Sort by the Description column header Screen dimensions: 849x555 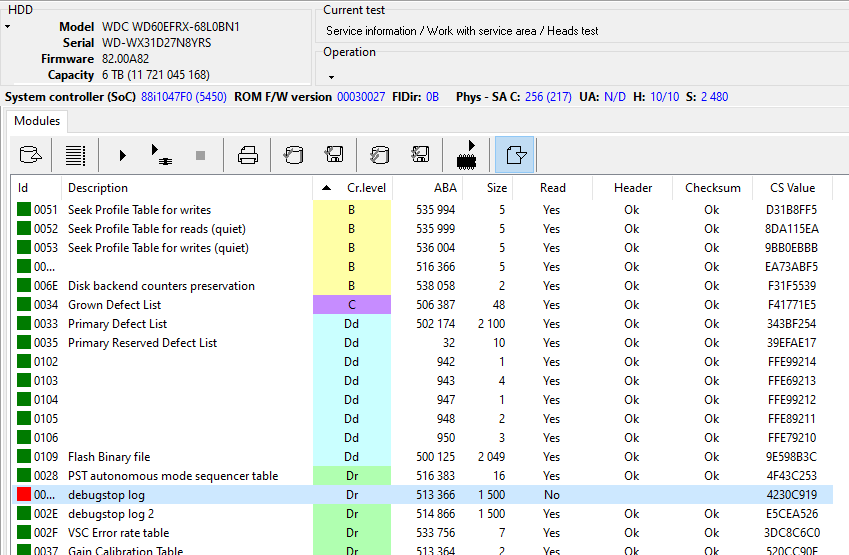187,188
